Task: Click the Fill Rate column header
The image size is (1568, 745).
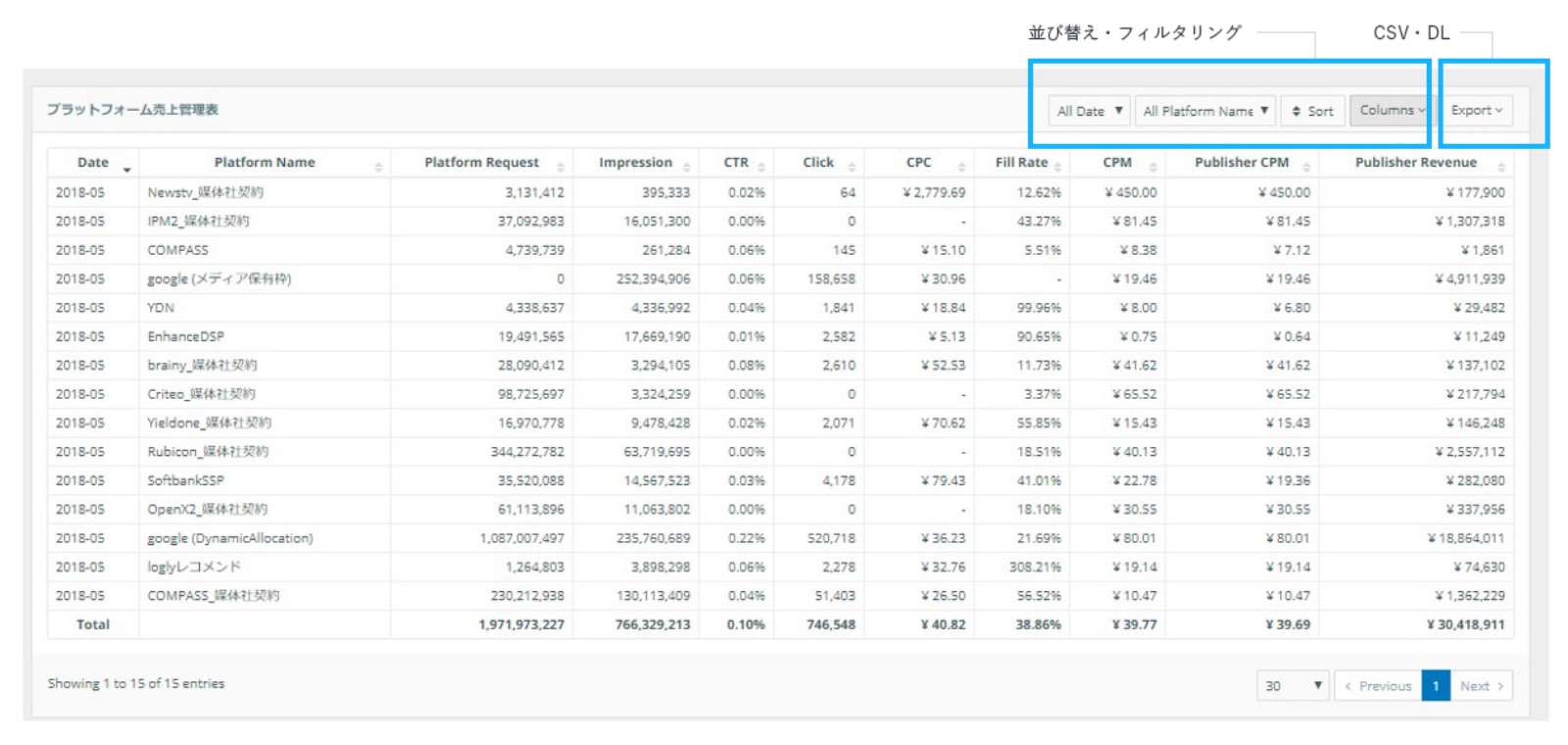Action: coord(1021,163)
